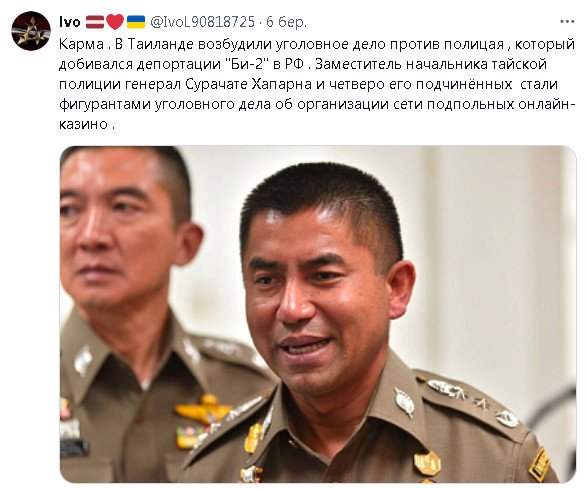Click the word Карма in the tweet
Image resolution: width=587 pixels, height=489 pixels.
pos(82,44)
